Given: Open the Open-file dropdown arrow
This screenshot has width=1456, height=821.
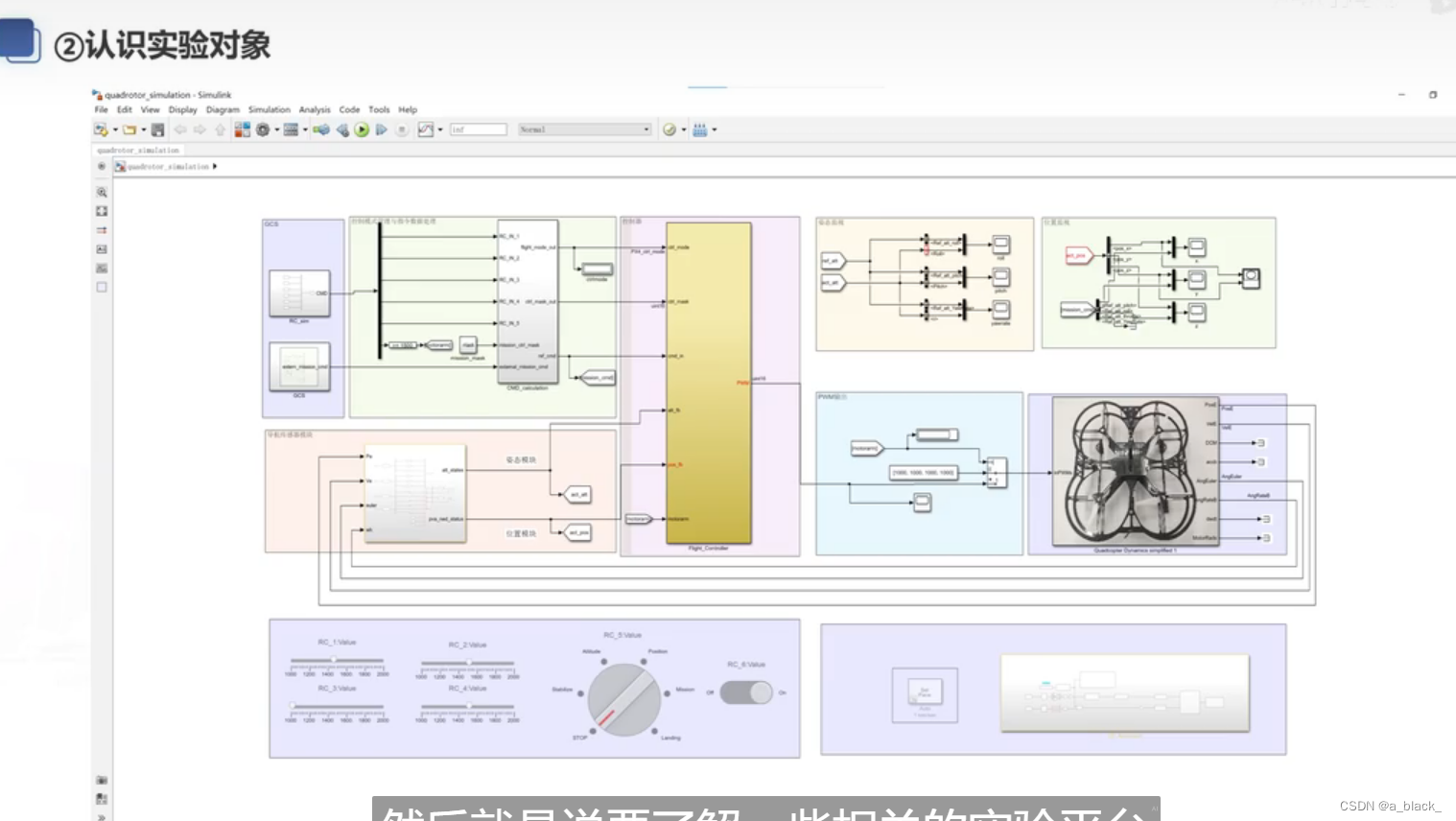Looking at the screenshot, I should pos(144,129).
